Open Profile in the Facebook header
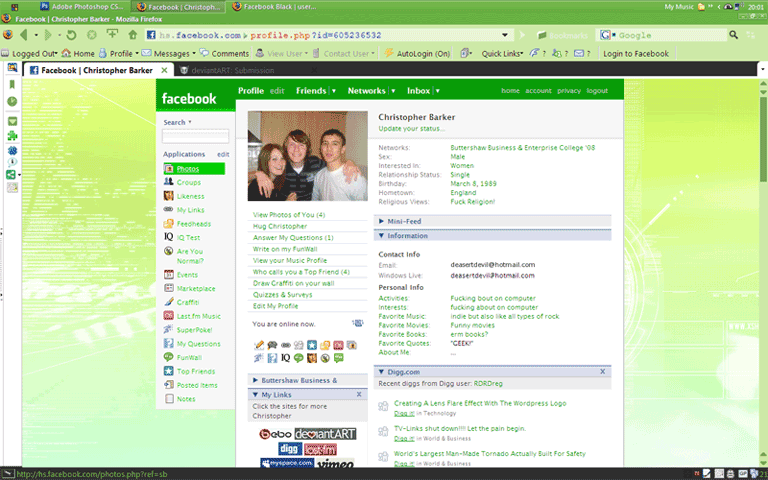768x480 pixels. pos(251,91)
